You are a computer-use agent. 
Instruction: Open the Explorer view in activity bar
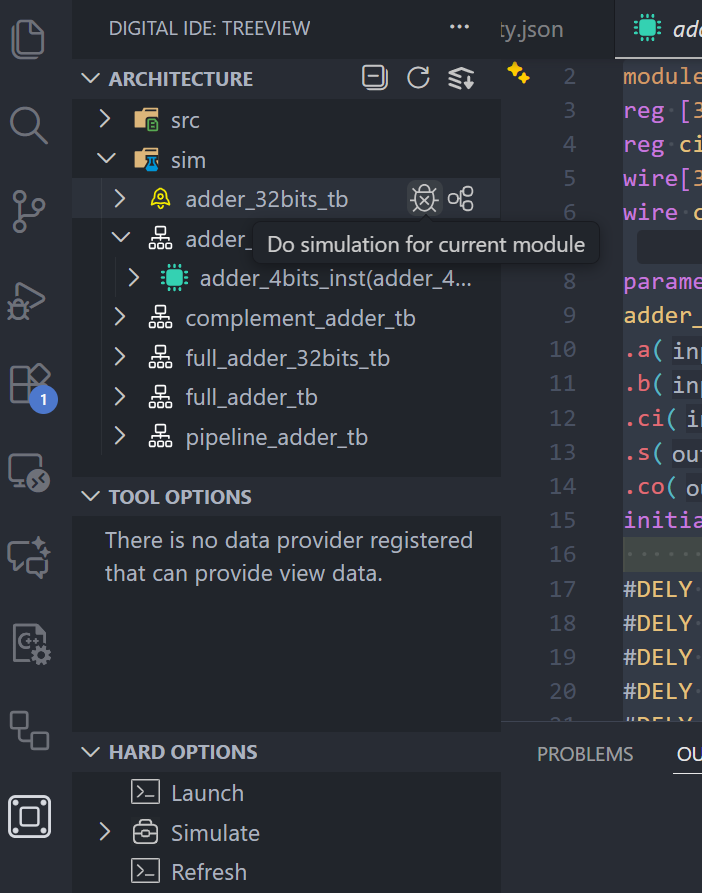(x=30, y=39)
